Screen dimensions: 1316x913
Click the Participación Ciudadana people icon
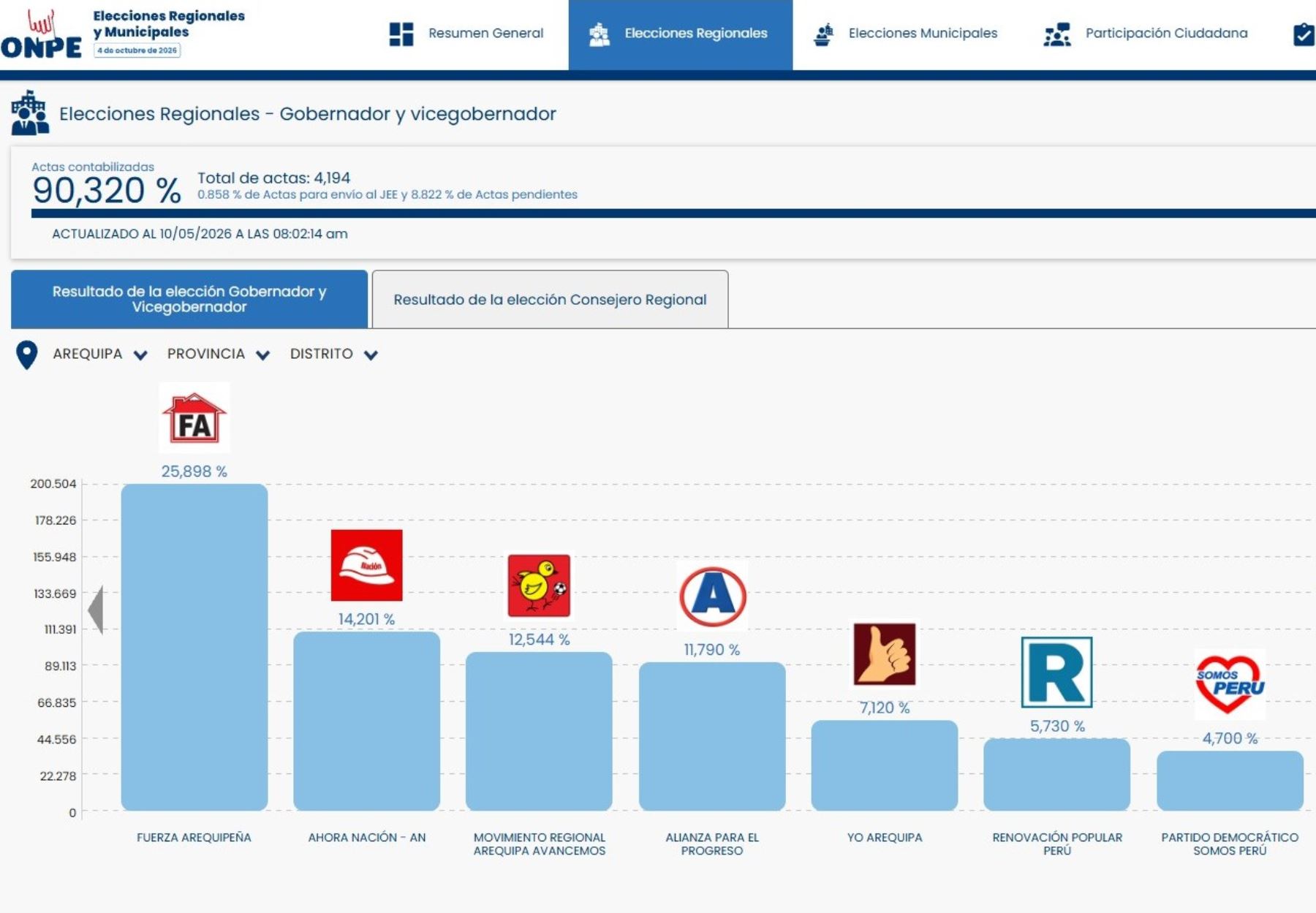pyautogui.click(x=1057, y=34)
